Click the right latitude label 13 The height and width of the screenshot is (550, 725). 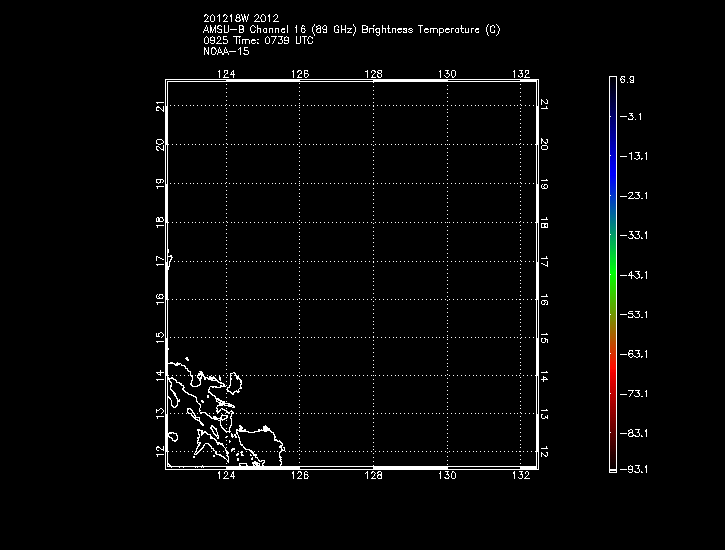pyautogui.click(x=544, y=415)
